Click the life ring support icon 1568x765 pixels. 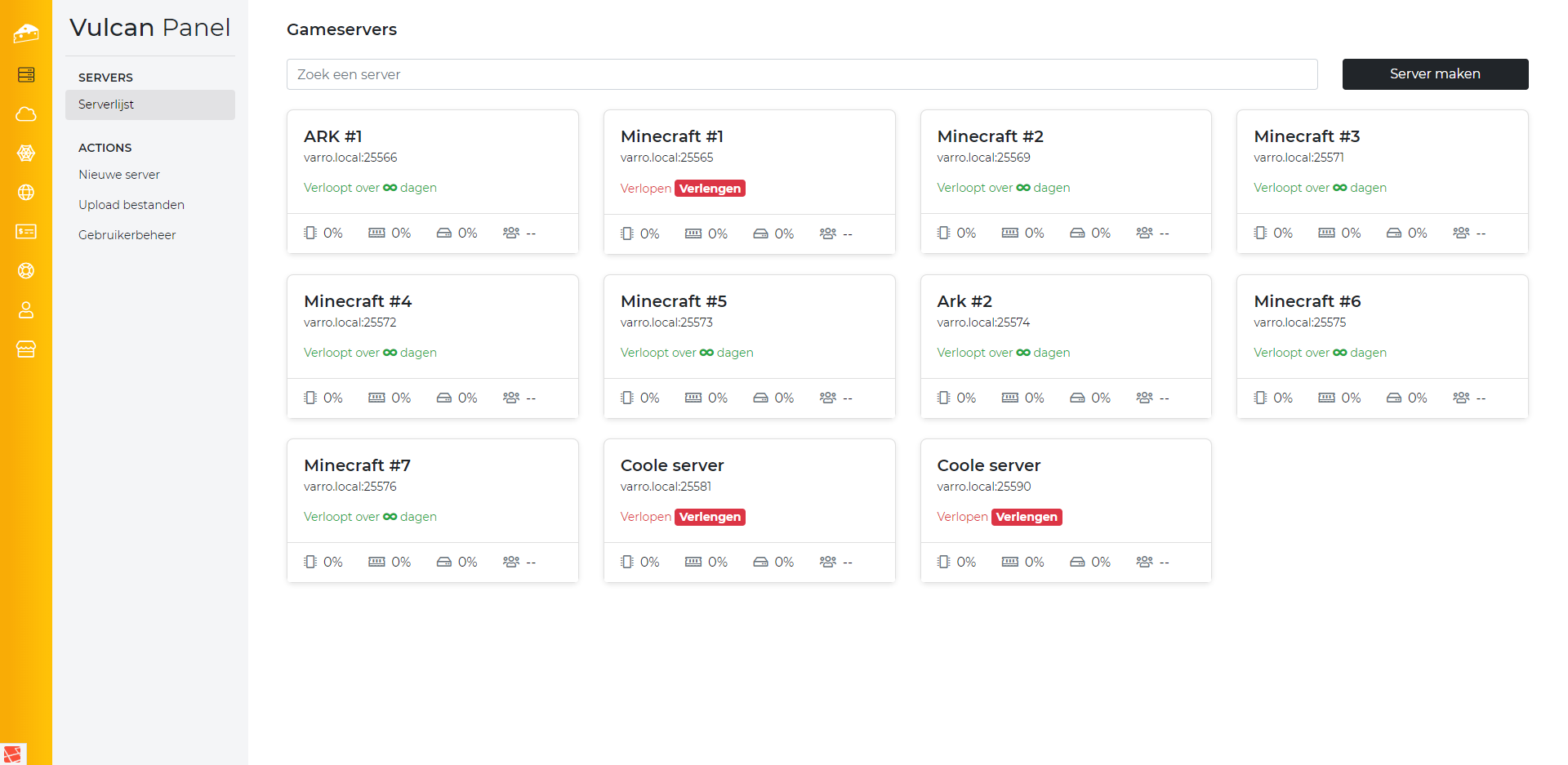(x=26, y=271)
